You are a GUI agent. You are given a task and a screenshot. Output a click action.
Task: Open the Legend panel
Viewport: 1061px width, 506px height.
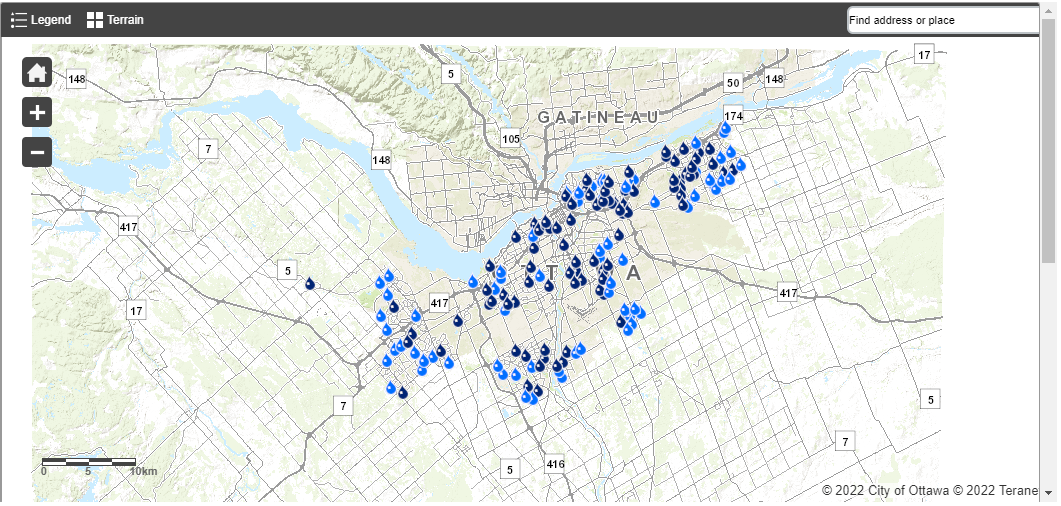41,20
